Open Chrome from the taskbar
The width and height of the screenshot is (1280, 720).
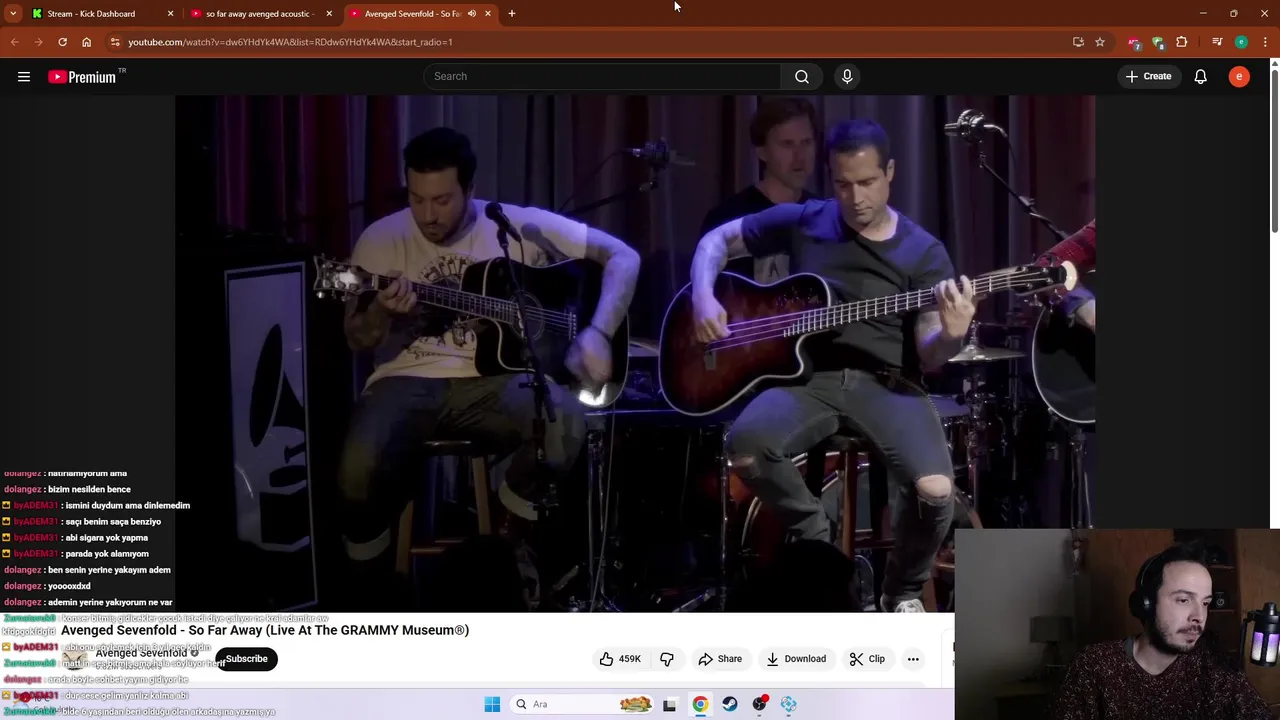coord(700,704)
